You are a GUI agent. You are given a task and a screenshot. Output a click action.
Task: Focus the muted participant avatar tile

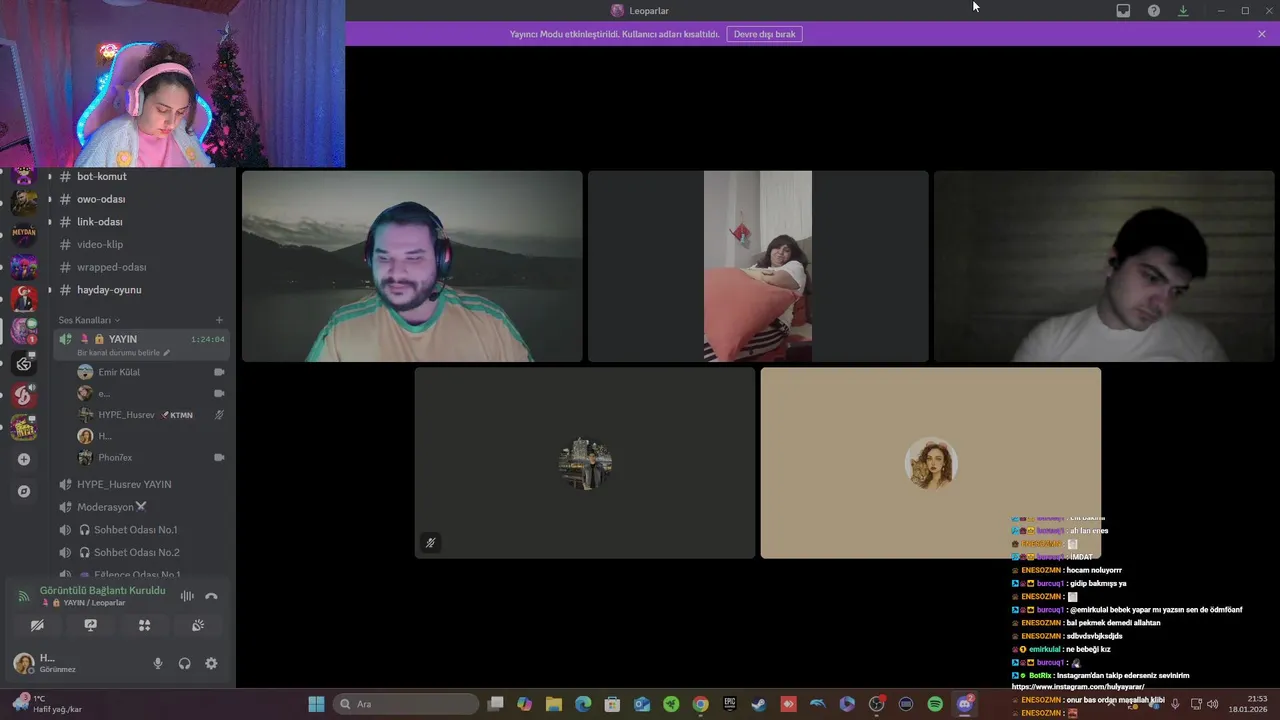click(x=585, y=463)
